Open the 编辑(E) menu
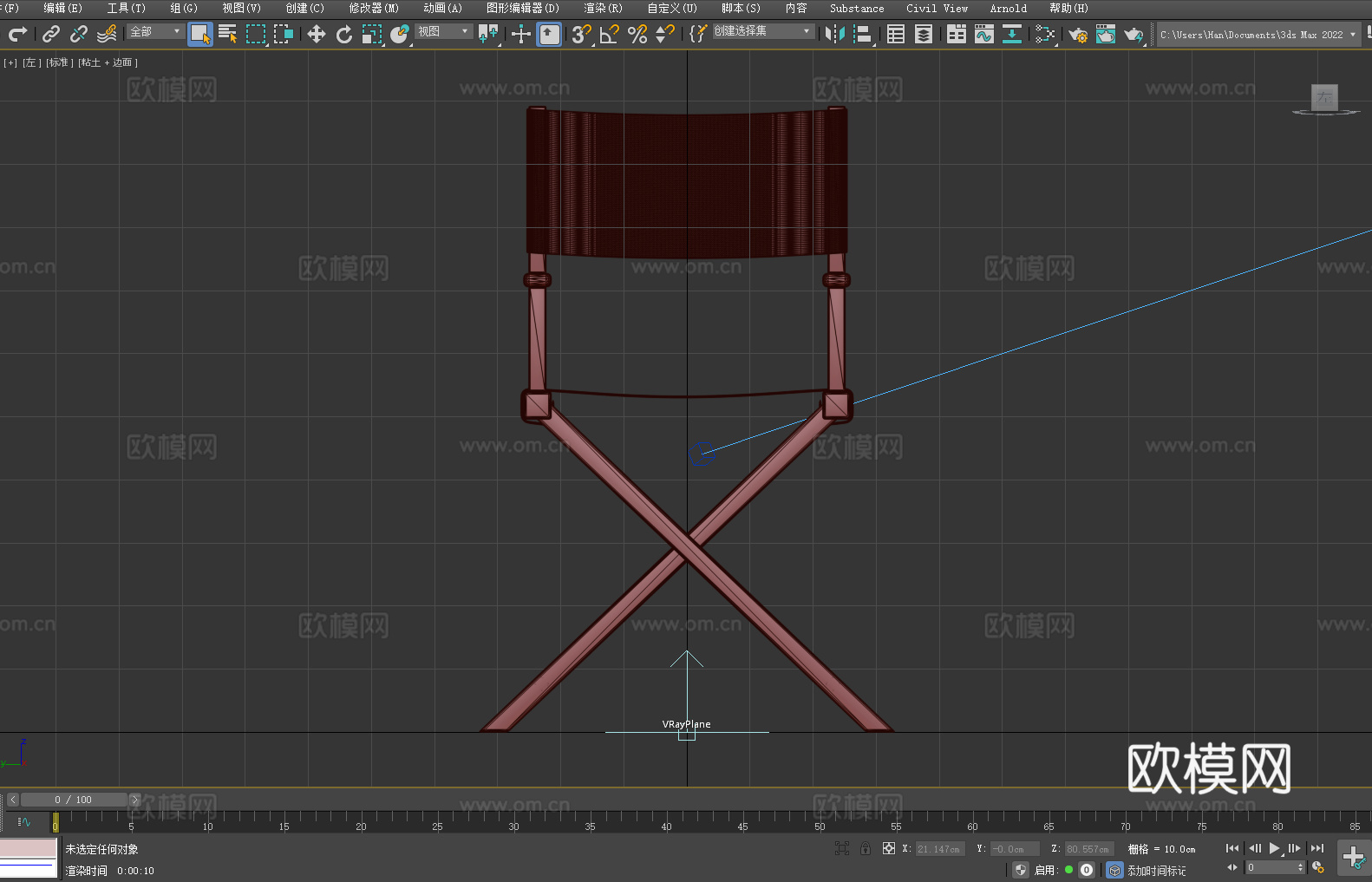The height and width of the screenshot is (882, 1372). (62, 8)
